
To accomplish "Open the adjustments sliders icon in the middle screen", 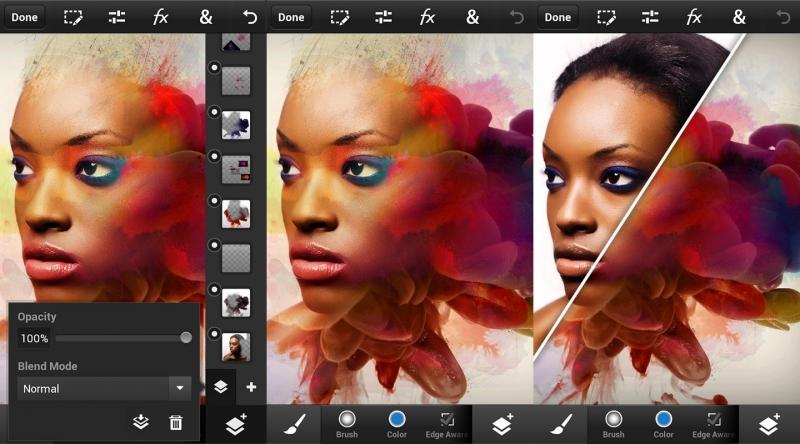I will point(383,17).
